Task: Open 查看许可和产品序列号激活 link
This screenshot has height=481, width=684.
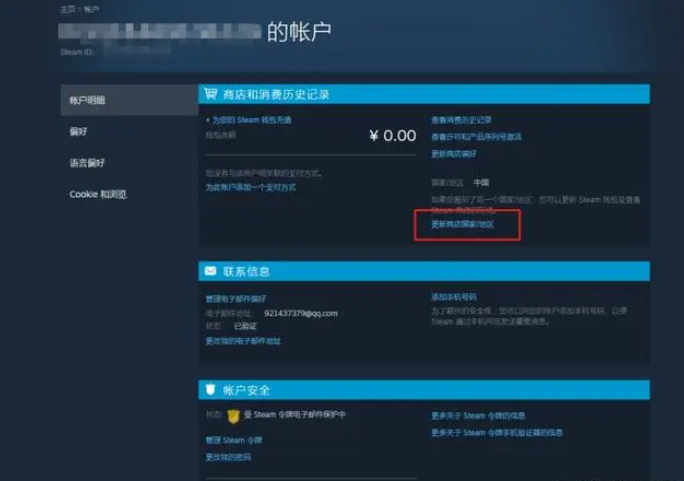Action: [476, 137]
